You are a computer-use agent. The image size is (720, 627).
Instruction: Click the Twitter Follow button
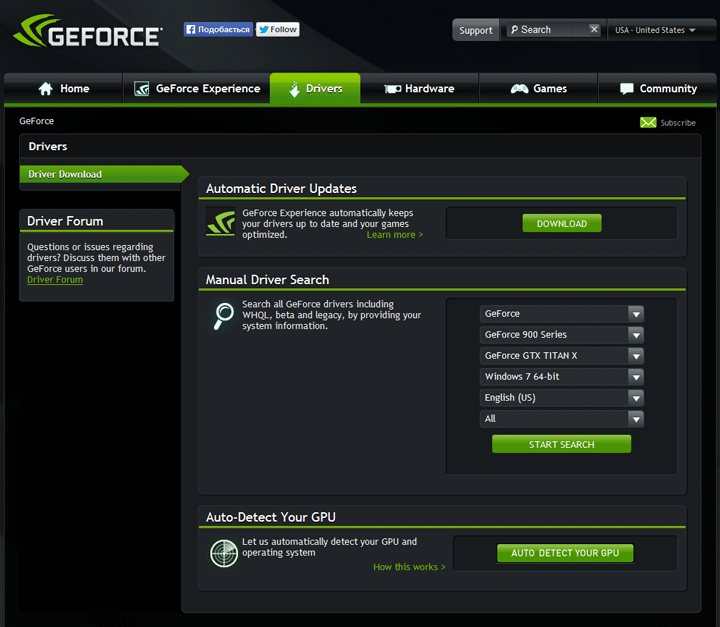pos(278,29)
